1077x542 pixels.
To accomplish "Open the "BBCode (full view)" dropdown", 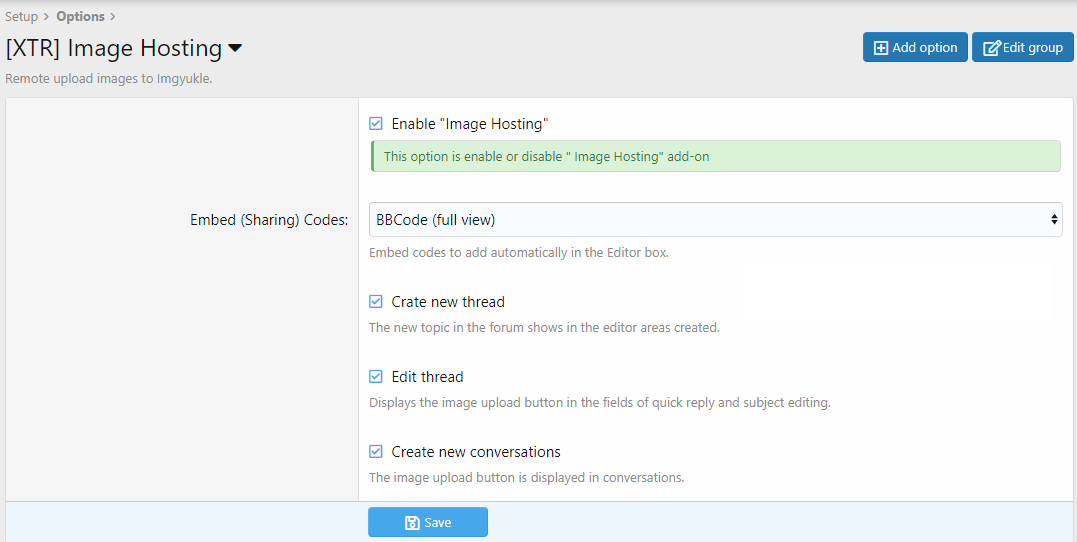I will pyautogui.click(x=715, y=219).
